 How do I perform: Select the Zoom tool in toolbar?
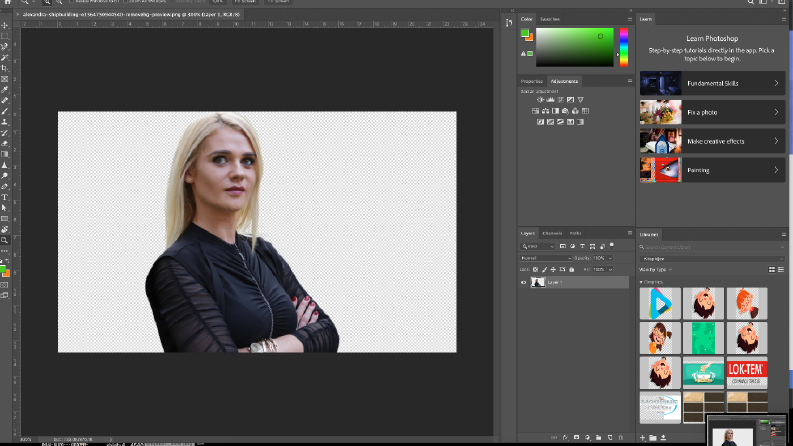(5, 240)
